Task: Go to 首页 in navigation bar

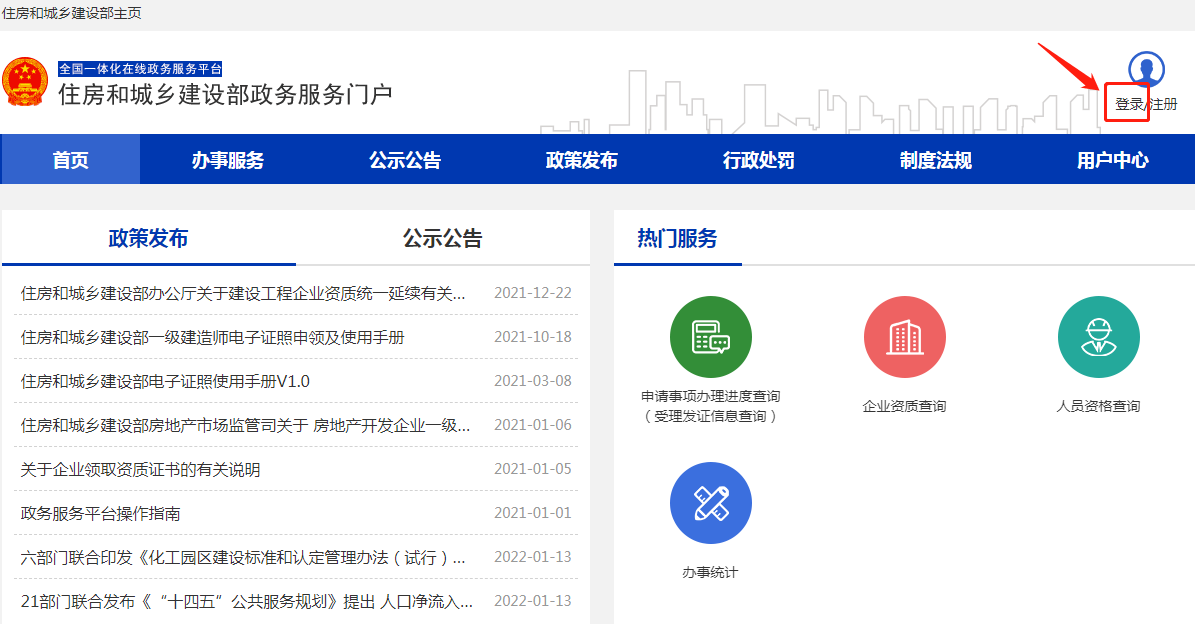Action: 71,160
